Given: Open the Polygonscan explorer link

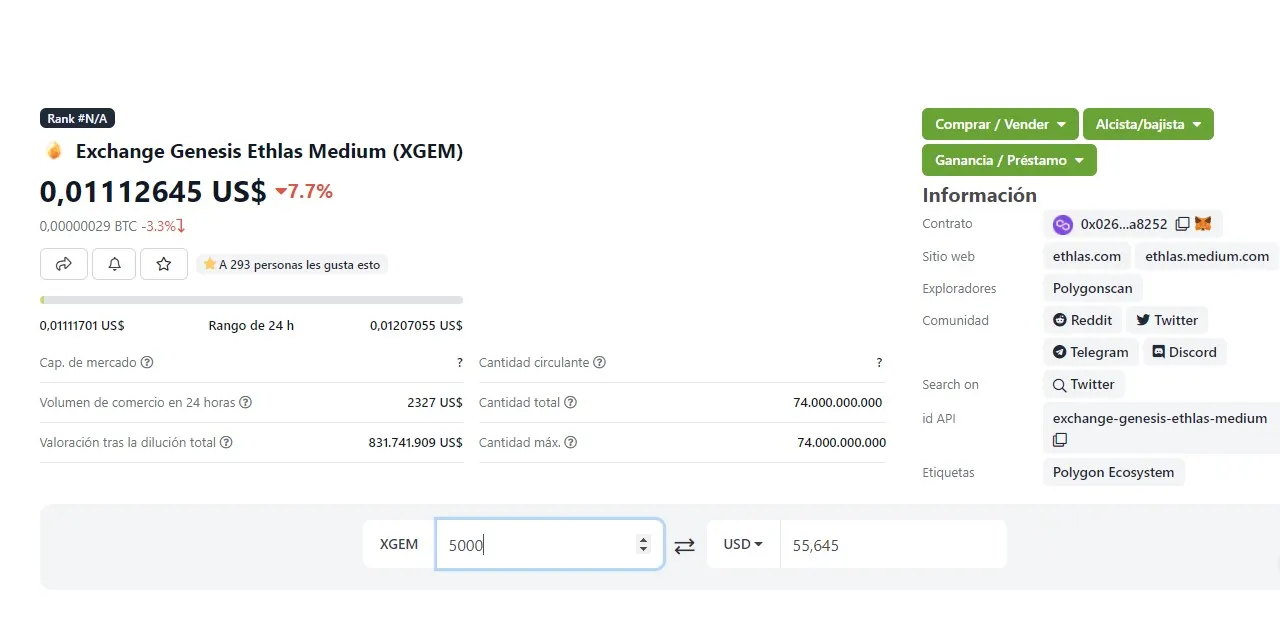Looking at the screenshot, I should [x=1092, y=288].
